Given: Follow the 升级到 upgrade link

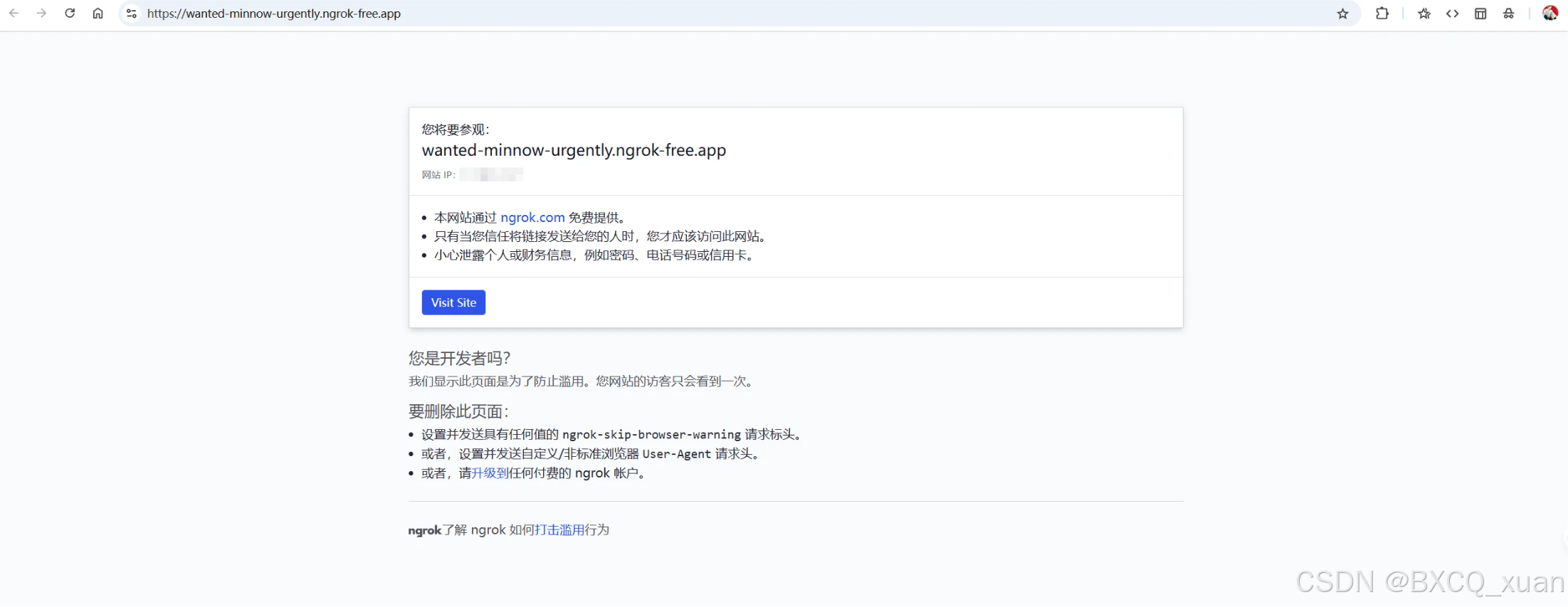Looking at the screenshot, I should point(490,473).
